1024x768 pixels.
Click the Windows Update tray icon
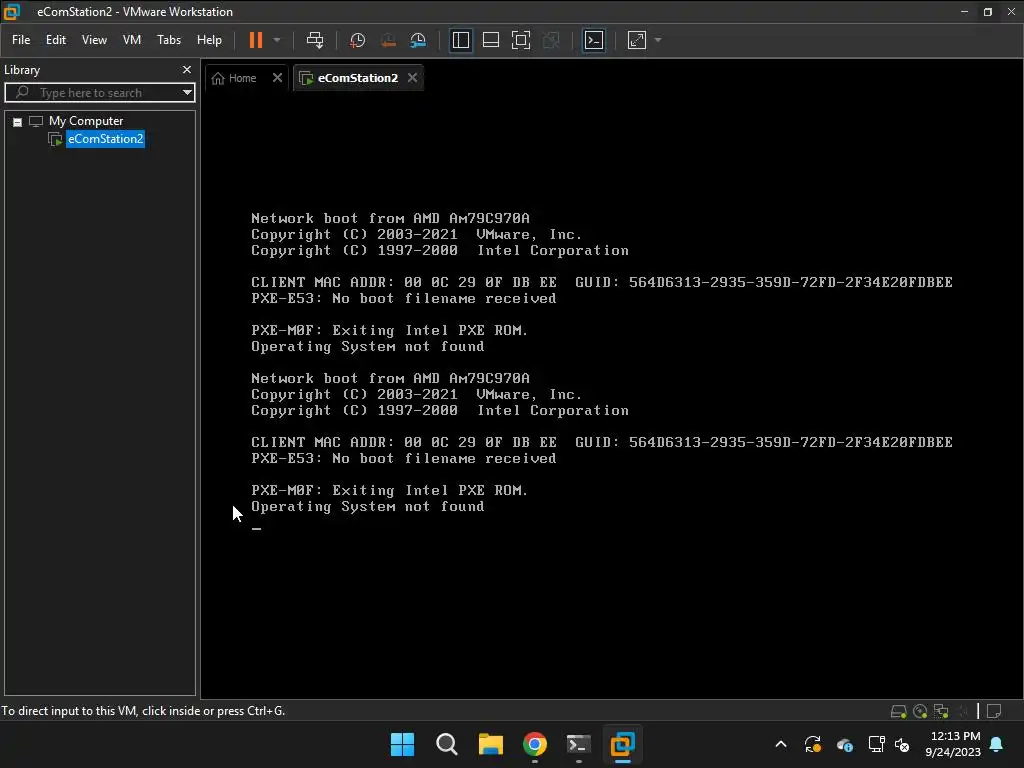(812, 744)
